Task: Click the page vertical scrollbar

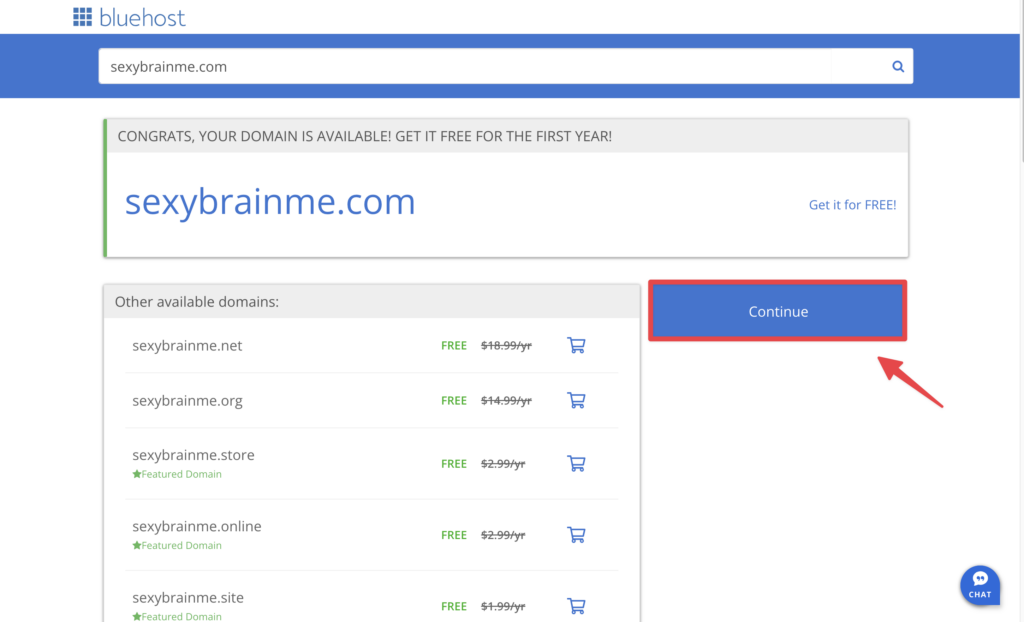Action: coord(1021,82)
